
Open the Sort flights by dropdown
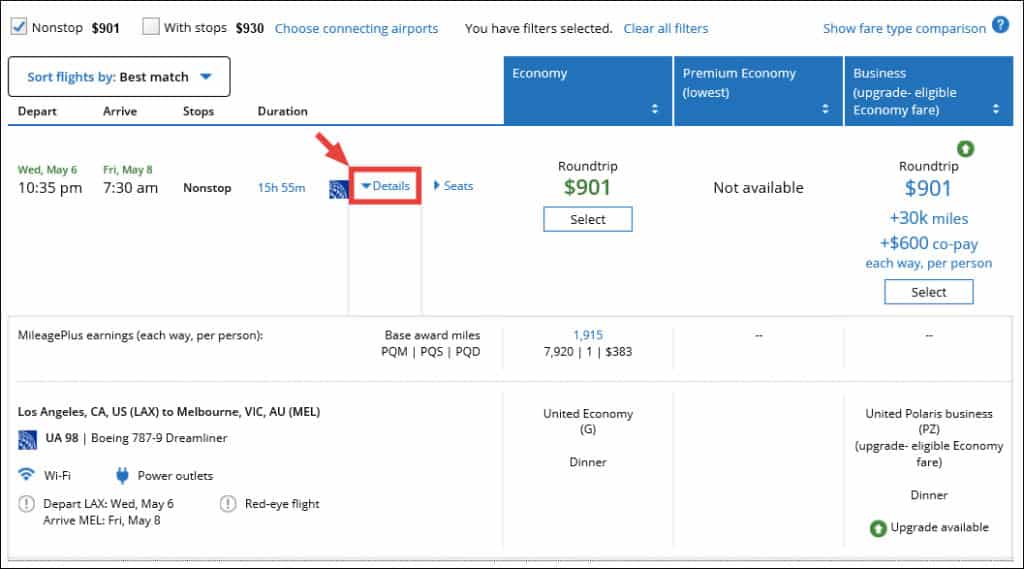[x=119, y=77]
